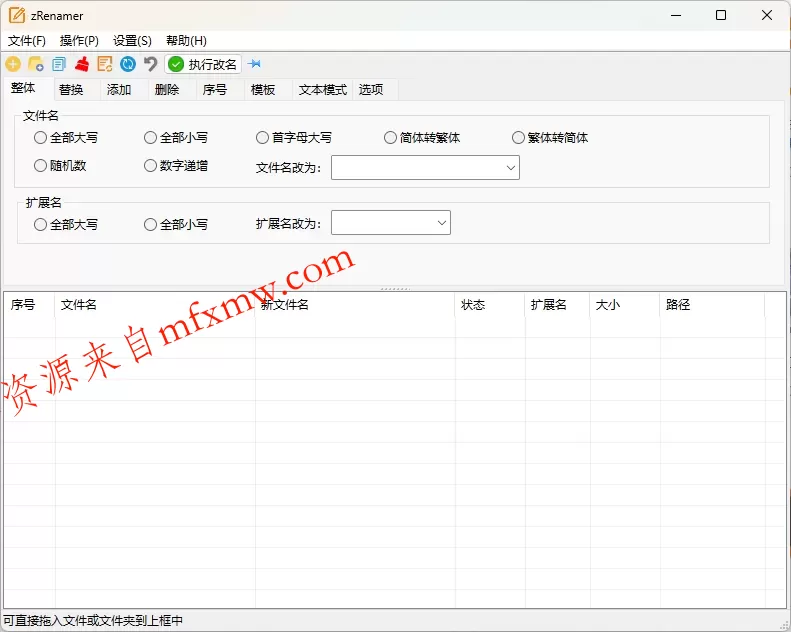Click the orange list edit icon
The width and height of the screenshot is (791, 632).
tap(105, 64)
